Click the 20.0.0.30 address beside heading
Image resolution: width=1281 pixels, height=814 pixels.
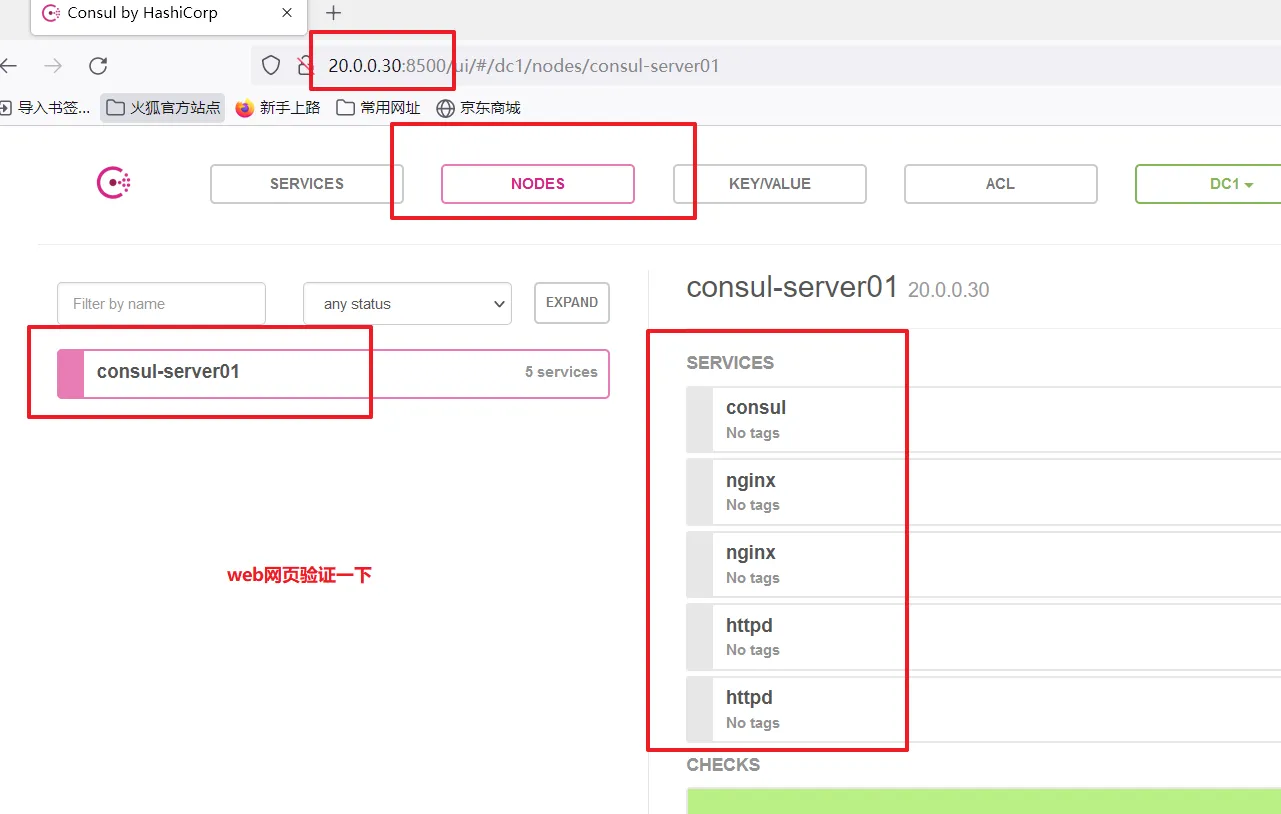tap(948, 290)
